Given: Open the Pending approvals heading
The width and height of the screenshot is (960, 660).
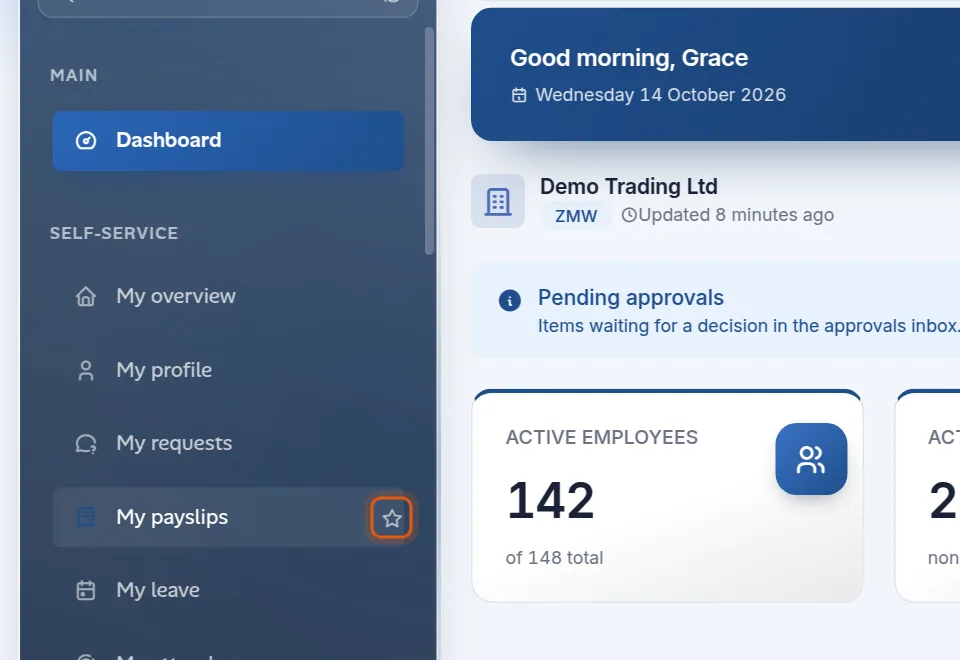Looking at the screenshot, I should coord(631,298).
